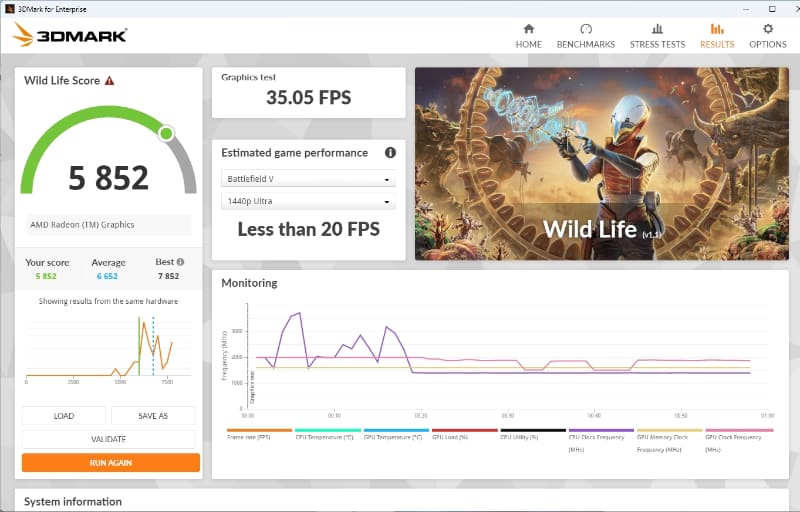Toggle GPU Load (%) legend swatch
Viewport: 800px width, 512px height.
point(464,430)
